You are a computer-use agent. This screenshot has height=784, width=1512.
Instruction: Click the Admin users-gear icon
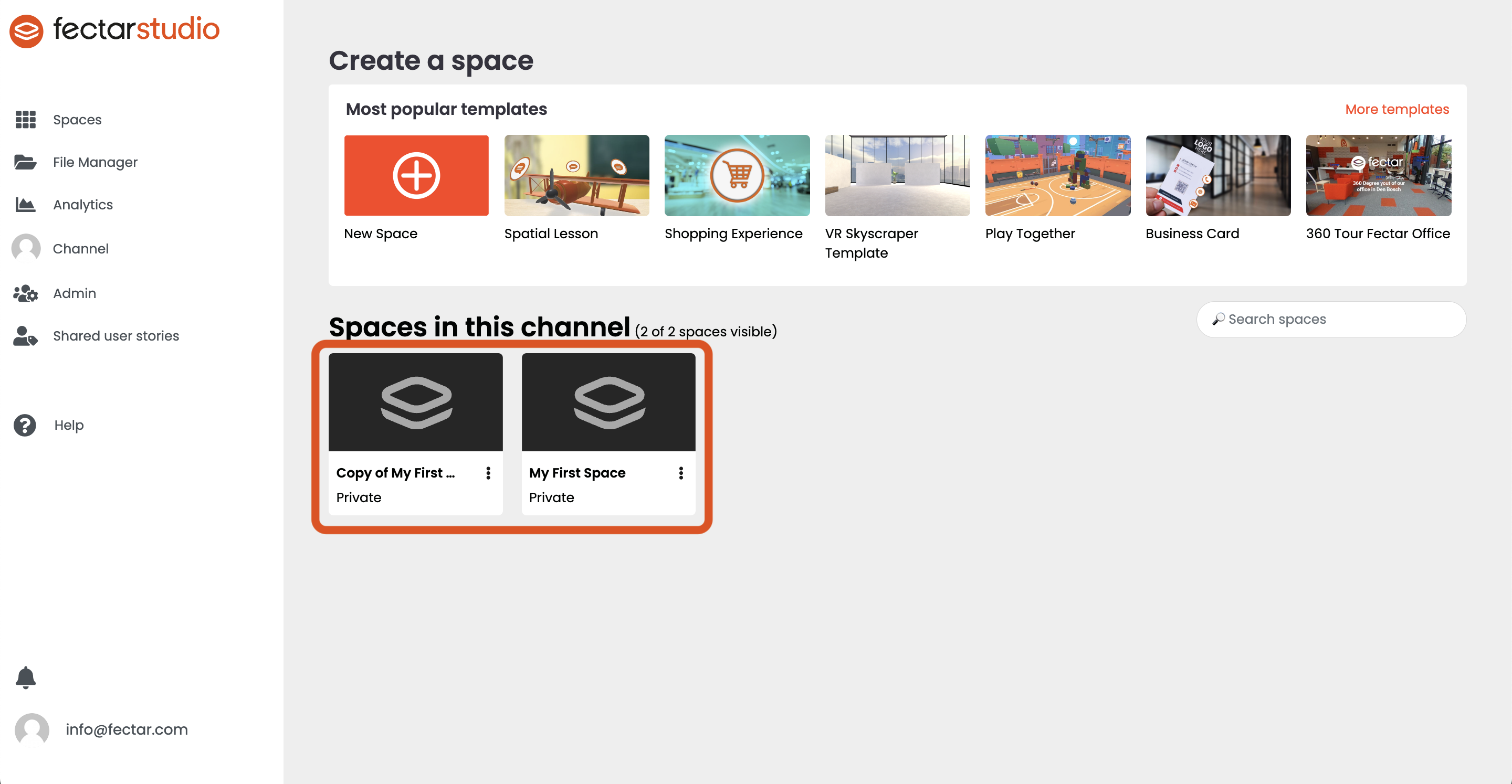[x=26, y=293]
